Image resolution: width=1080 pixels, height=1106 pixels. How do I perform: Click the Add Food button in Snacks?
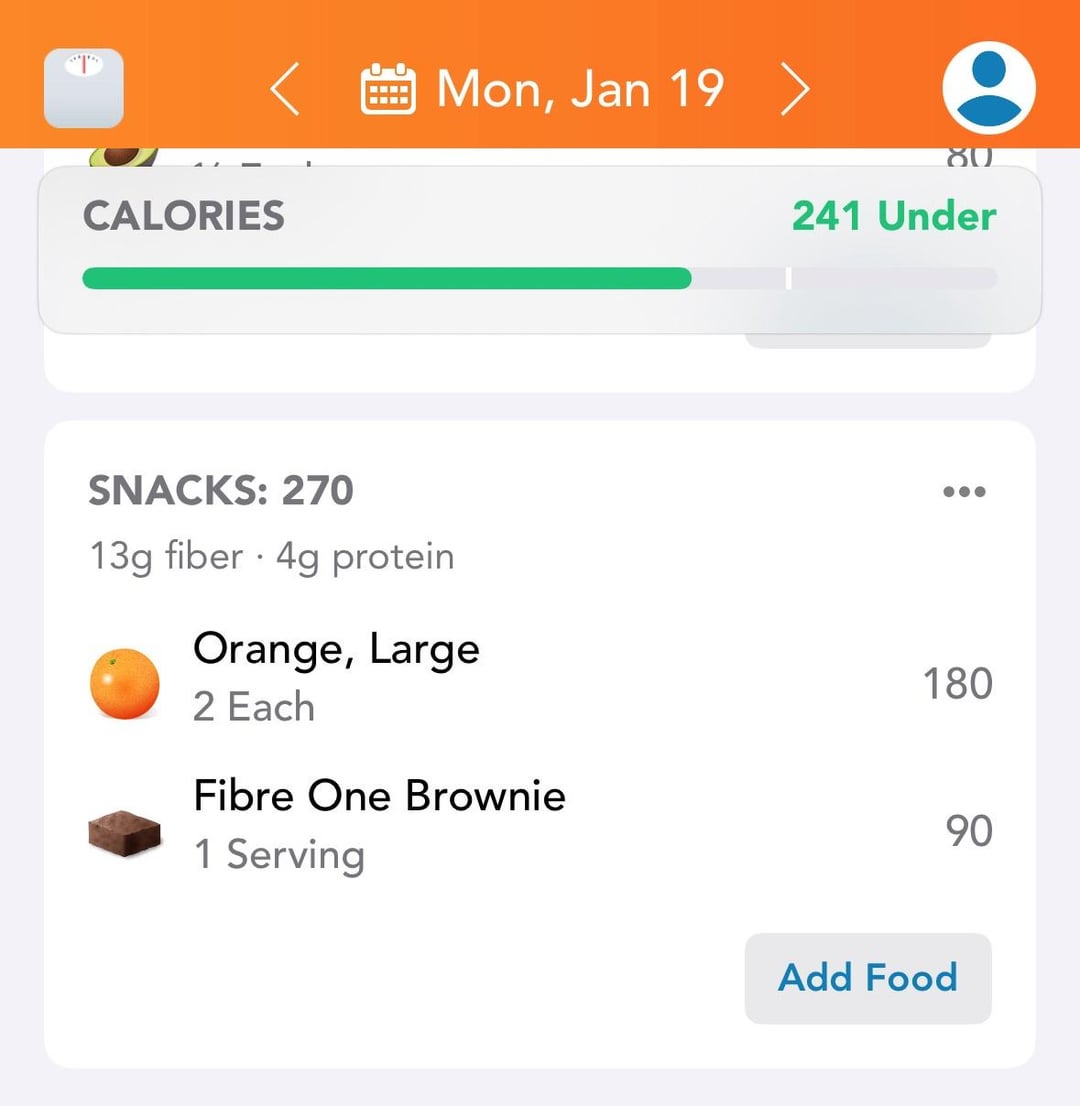[867, 977]
